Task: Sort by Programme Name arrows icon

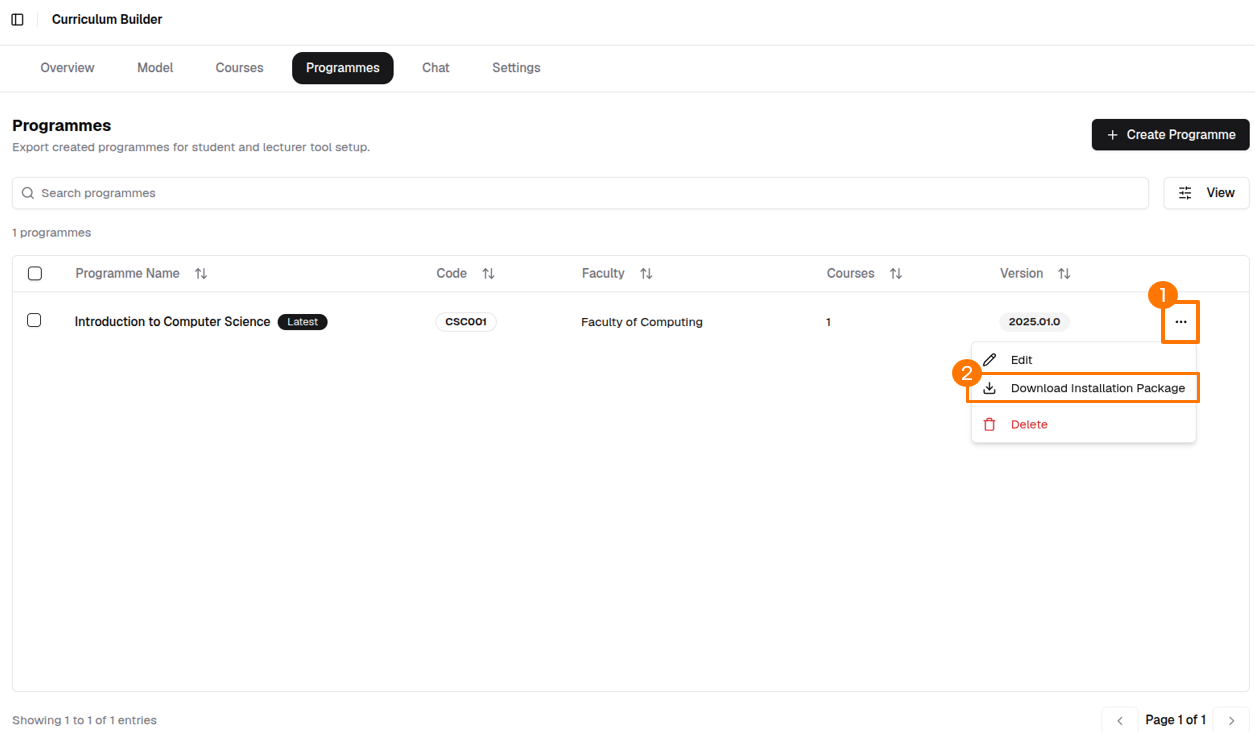Action: 201,274
